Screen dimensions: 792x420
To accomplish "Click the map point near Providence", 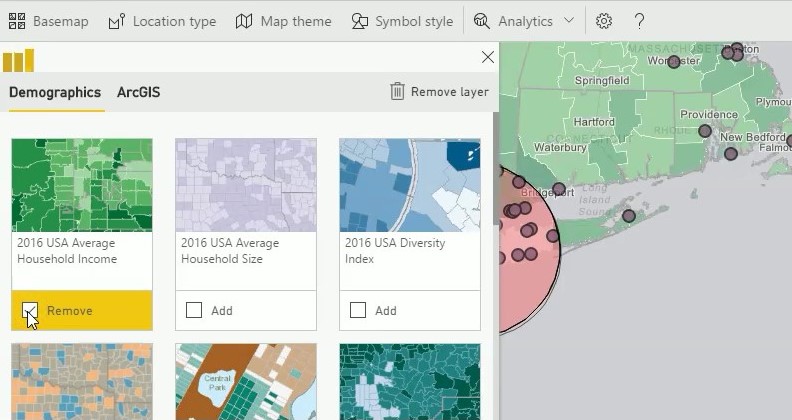I will 705,131.
